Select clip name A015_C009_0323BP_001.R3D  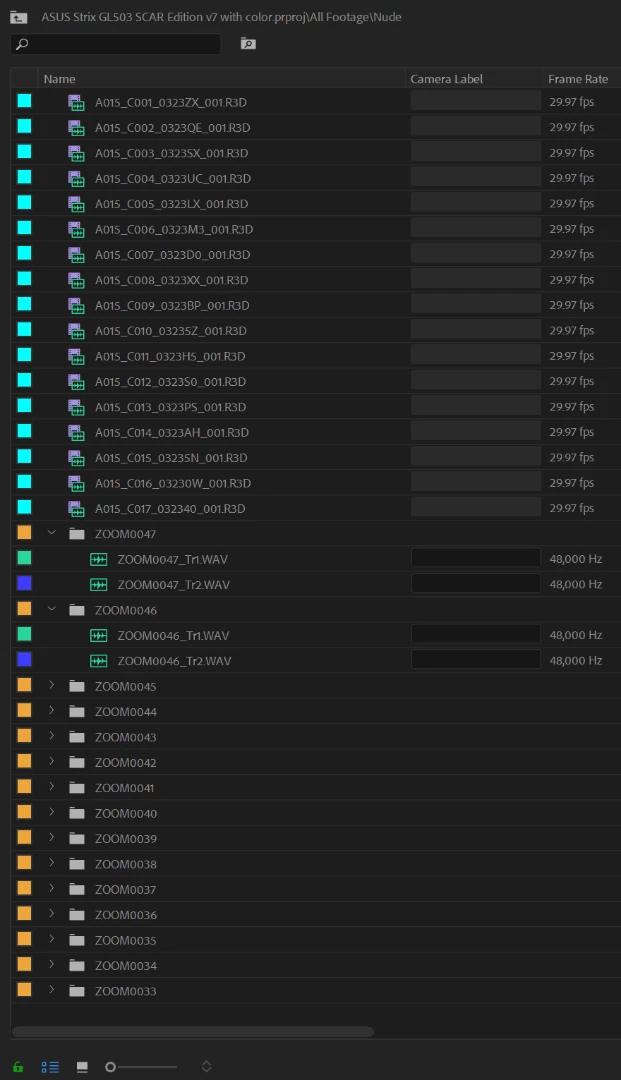point(172,306)
